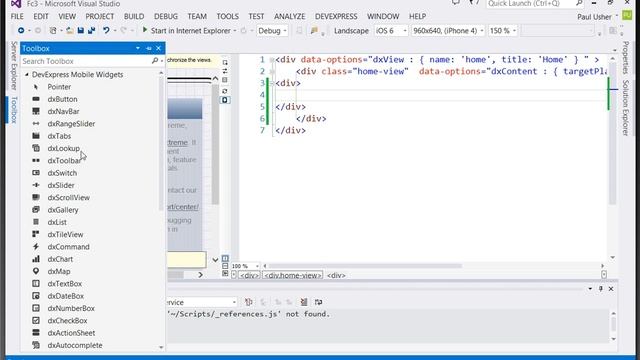
Task: Select the dxList widget icon
Action: [x=36, y=222]
